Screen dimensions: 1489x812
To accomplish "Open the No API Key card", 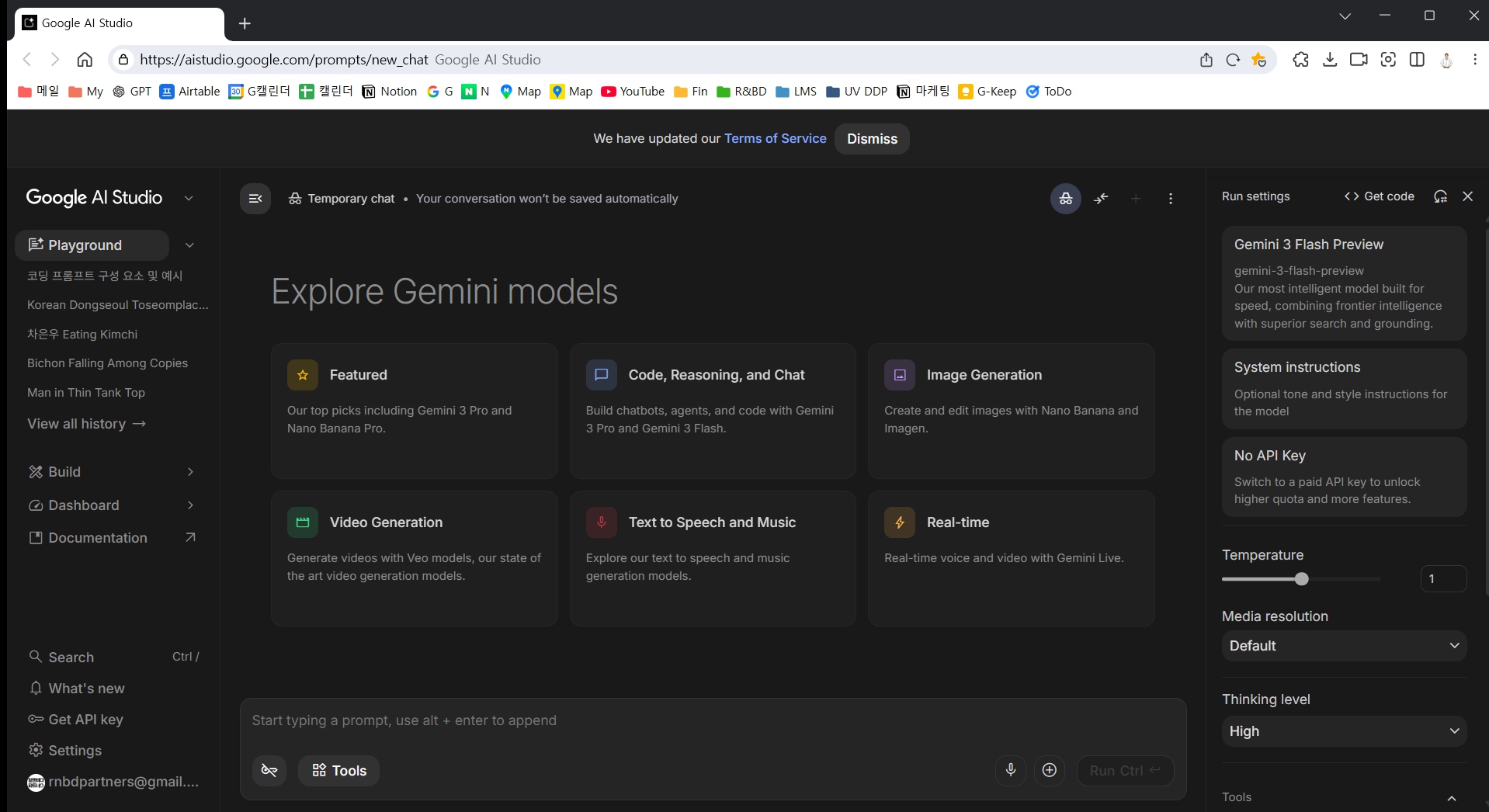I will tap(1344, 477).
